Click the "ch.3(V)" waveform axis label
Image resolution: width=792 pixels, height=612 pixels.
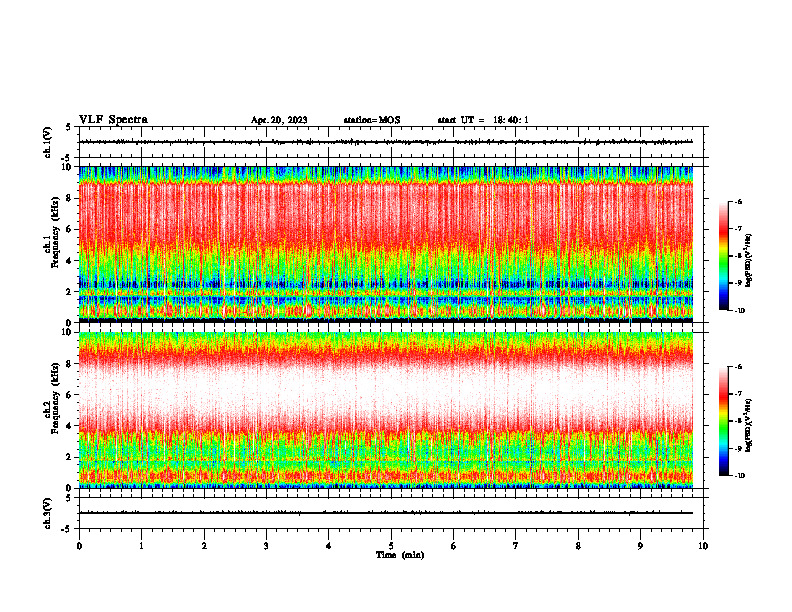tap(47, 513)
